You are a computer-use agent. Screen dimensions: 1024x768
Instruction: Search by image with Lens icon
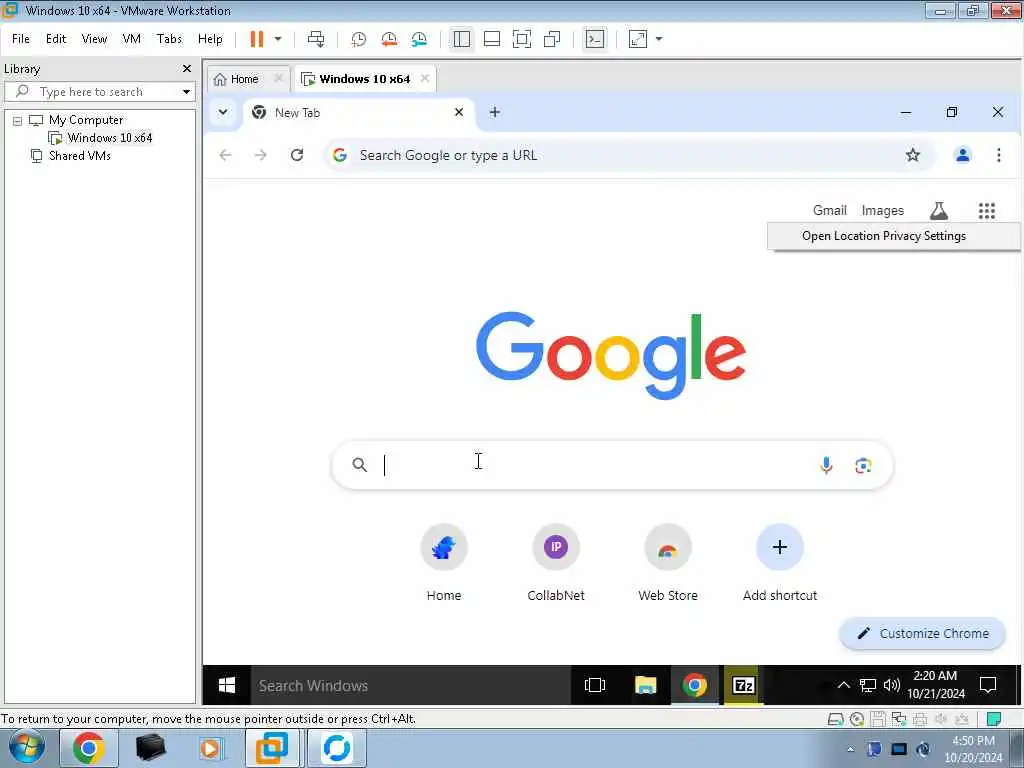pos(863,466)
